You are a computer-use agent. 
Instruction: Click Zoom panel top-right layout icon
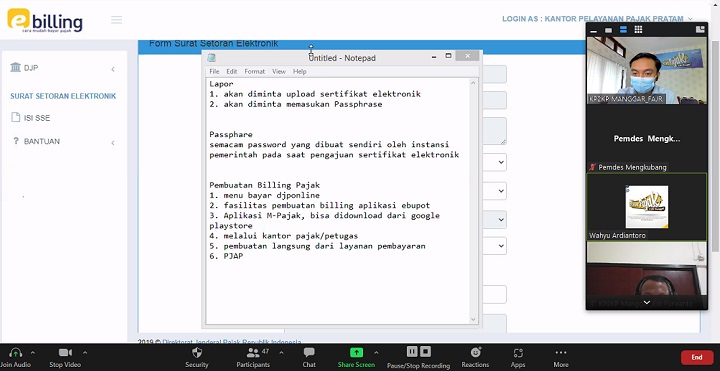(x=700, y=29)
